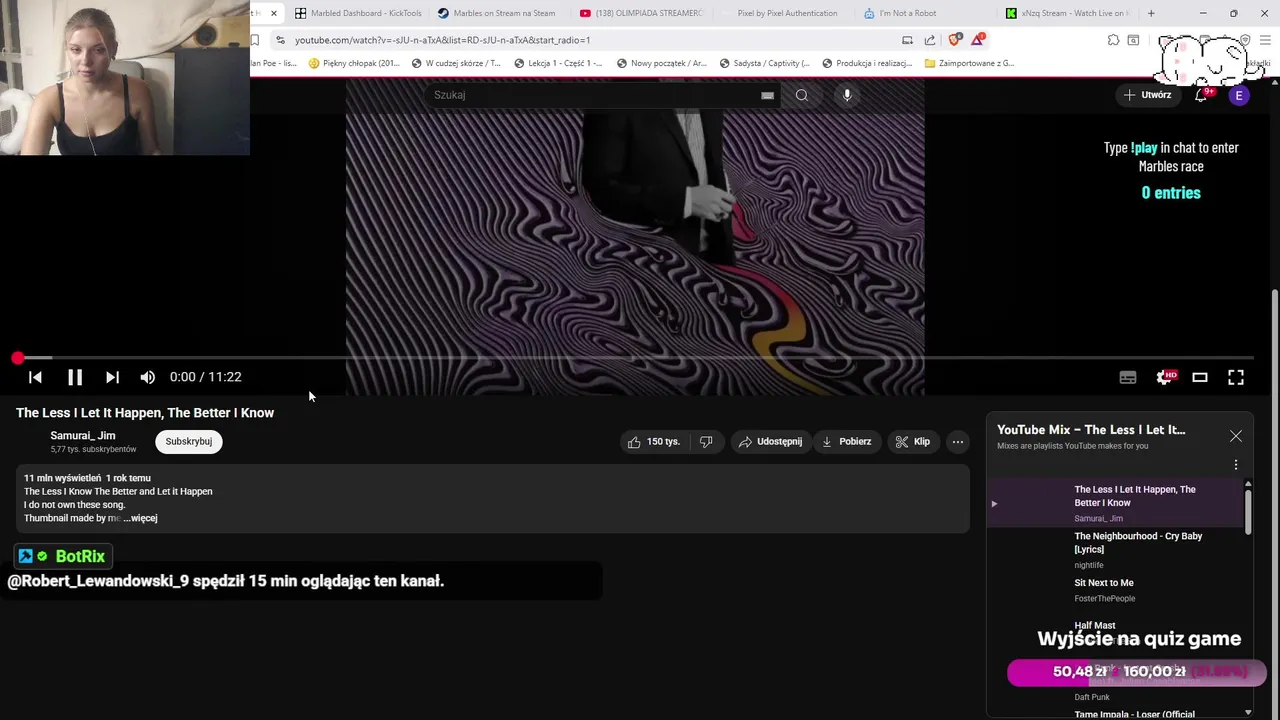The width and height of the screenshot is (1280, 720).
Task: Switch to Marbles on Stream na Steam tab
Action: (496, 13)
